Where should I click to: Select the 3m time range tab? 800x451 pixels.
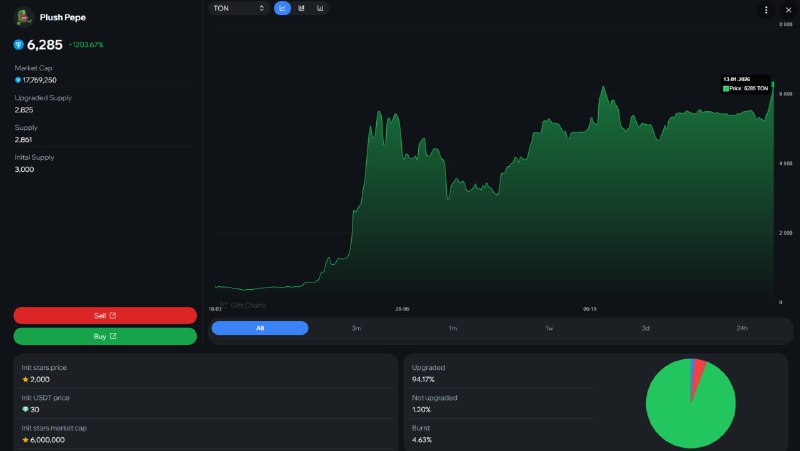click(x=356, y=328)
